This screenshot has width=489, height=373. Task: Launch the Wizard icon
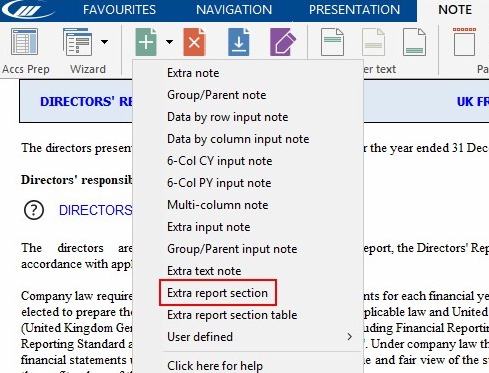click(x=77, y=42)
